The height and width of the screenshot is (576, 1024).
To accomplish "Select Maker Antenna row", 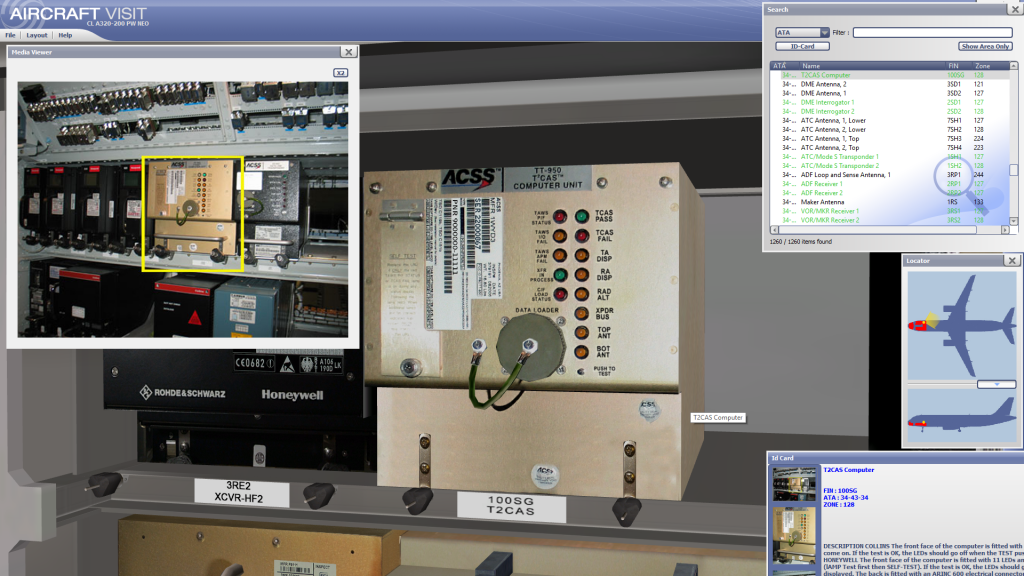I will 889,202.
